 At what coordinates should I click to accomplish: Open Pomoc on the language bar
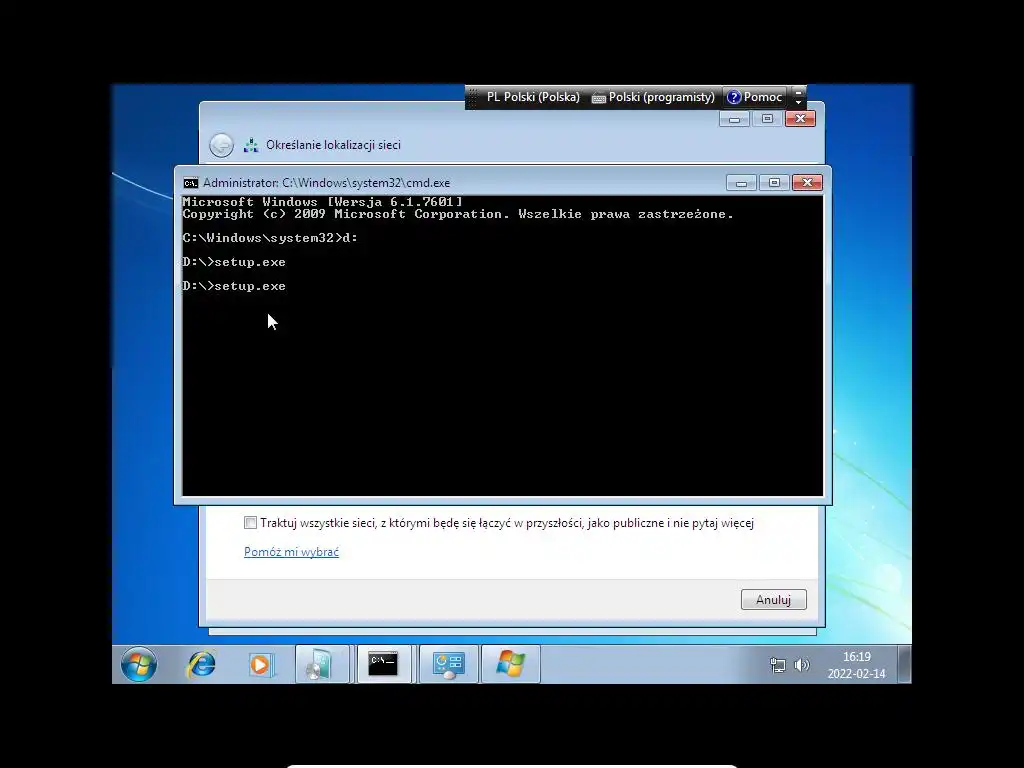tap(755, 97)
